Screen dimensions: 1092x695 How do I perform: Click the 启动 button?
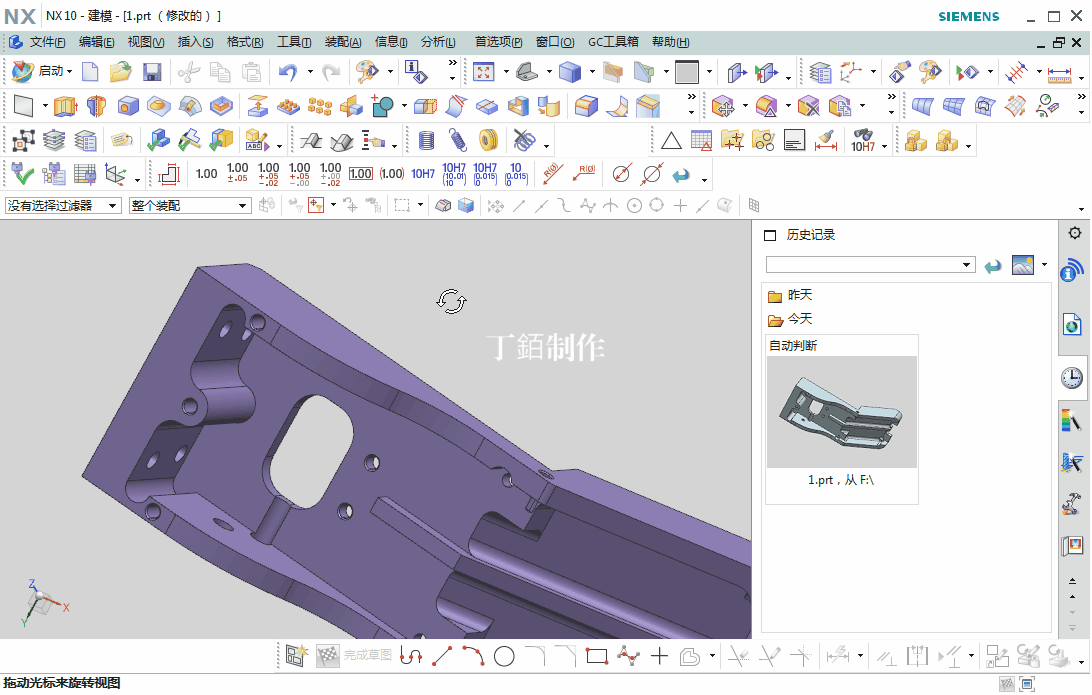[x=42, y=72]
